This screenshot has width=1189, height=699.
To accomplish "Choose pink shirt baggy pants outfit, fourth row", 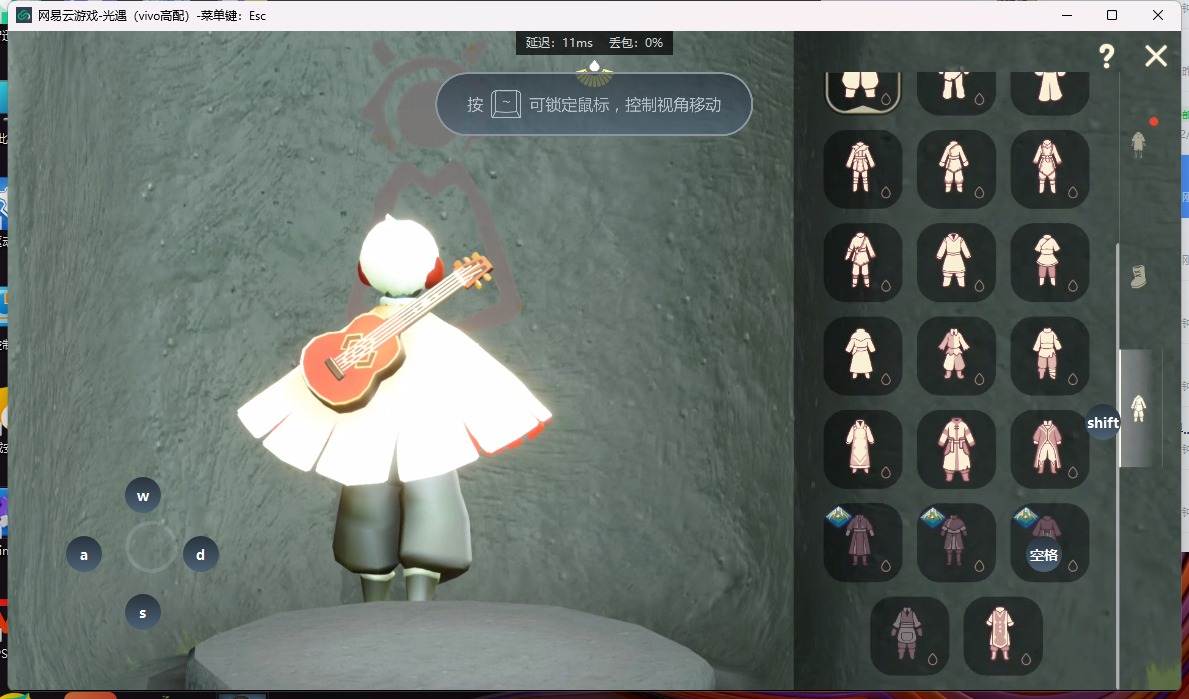I will [955, 356].
